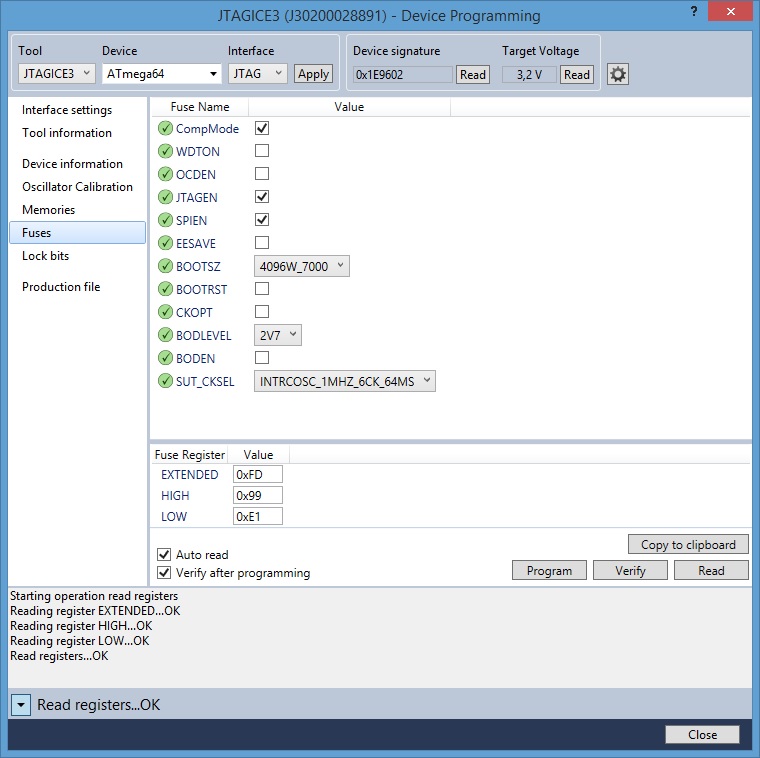Open Lock bits page
The width and height of the screenshot is (760, 758).
46,256
